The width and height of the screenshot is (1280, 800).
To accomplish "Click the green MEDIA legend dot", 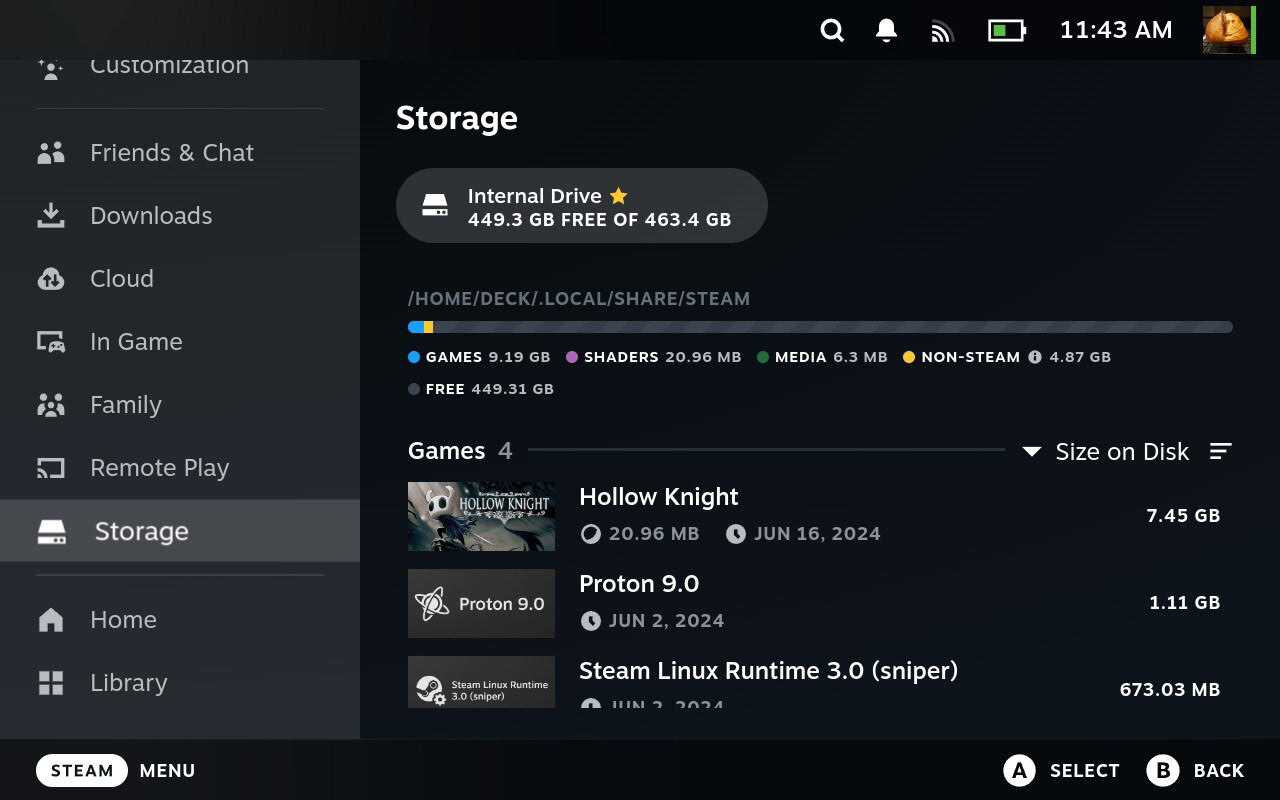I will tap(763, 357).
